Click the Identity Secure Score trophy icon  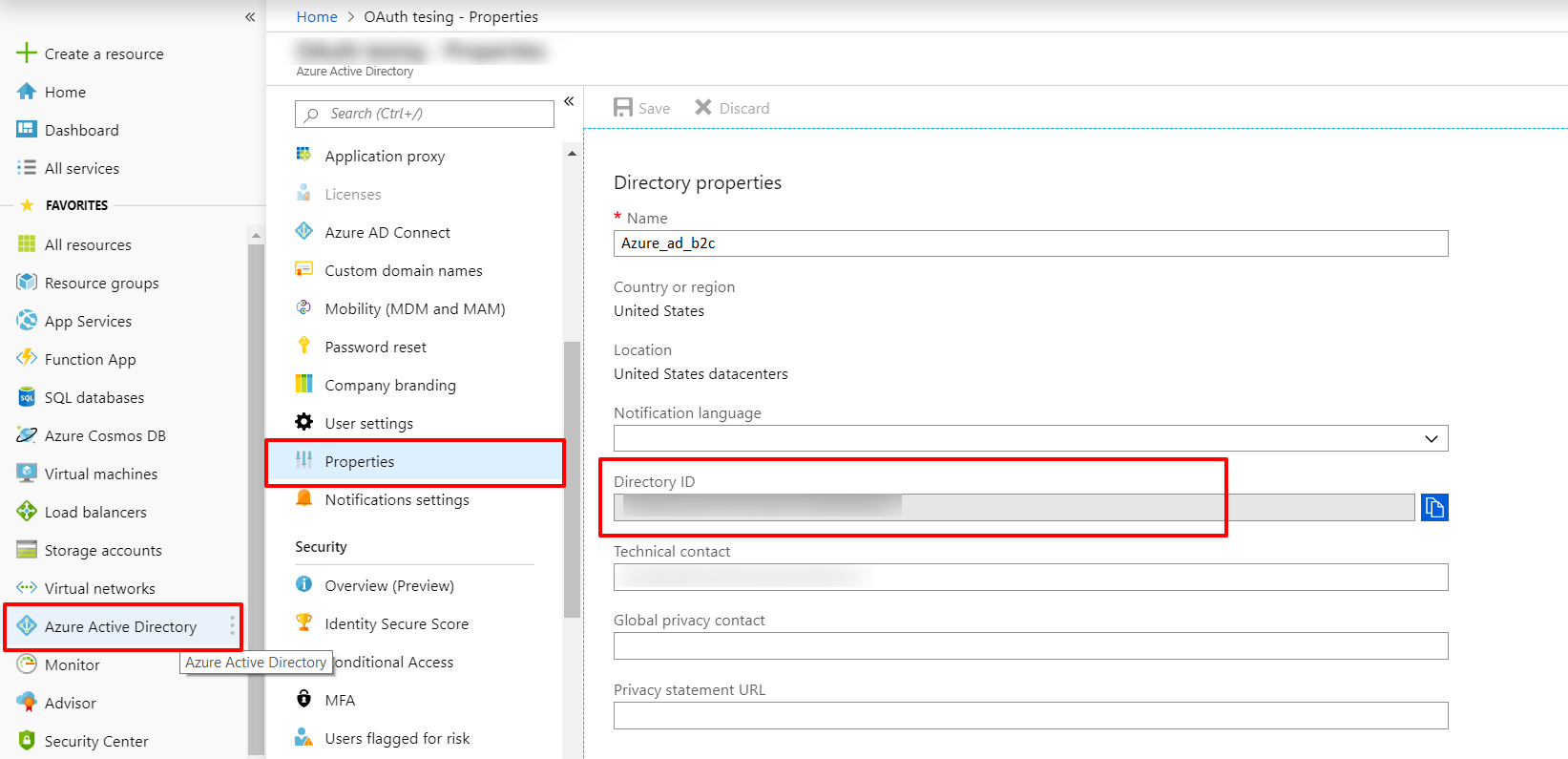click(x=303, y=622)
